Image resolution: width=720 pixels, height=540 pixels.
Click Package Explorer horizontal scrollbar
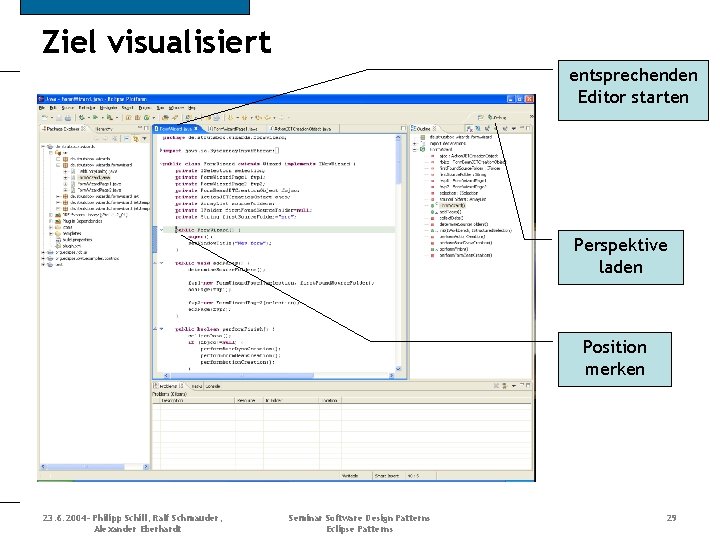click(x=94, y=467)
